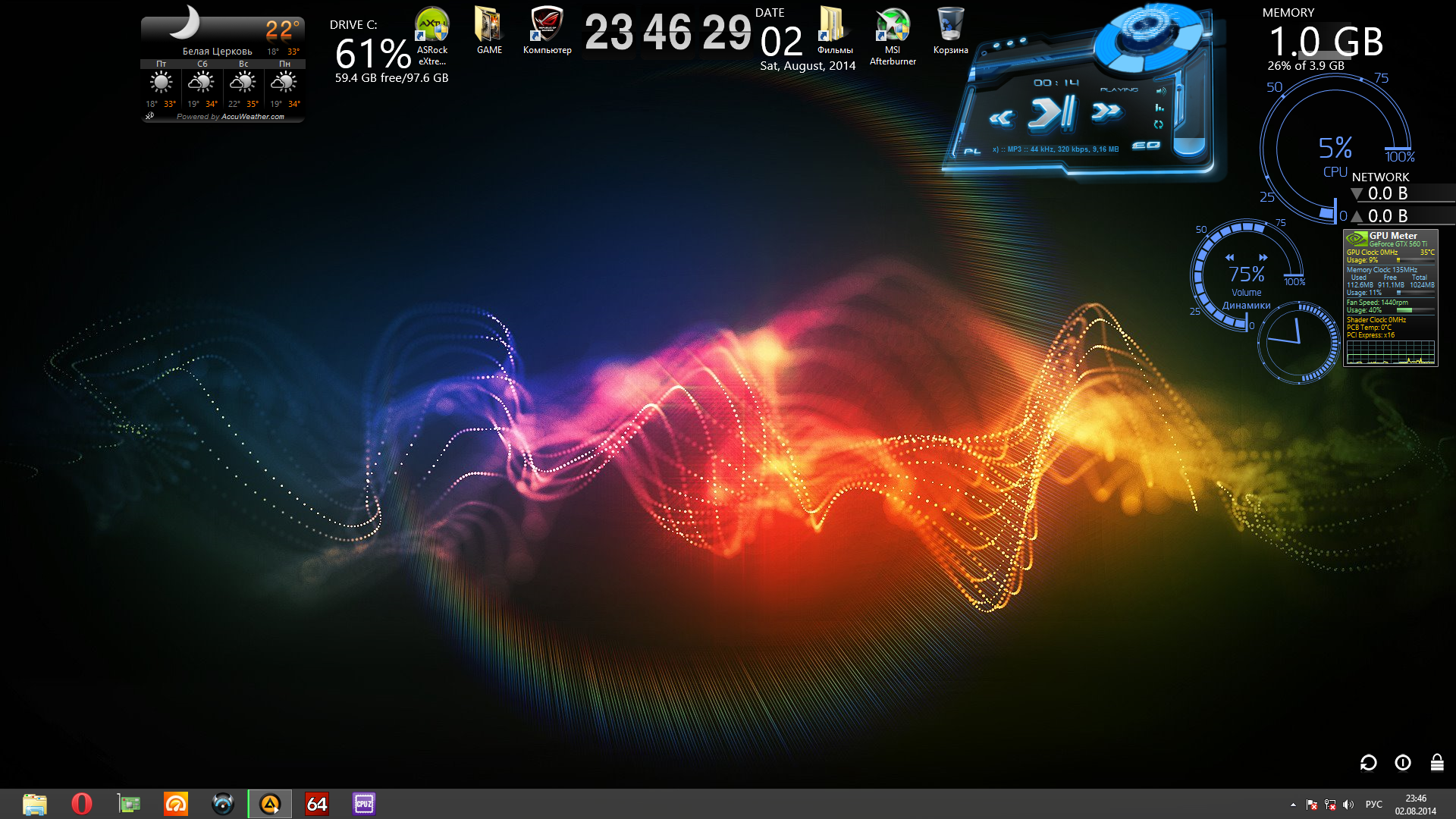Open the PL playlist in the player
The width and height of the screenshot is (1456, 819).
tap(972, 151)
